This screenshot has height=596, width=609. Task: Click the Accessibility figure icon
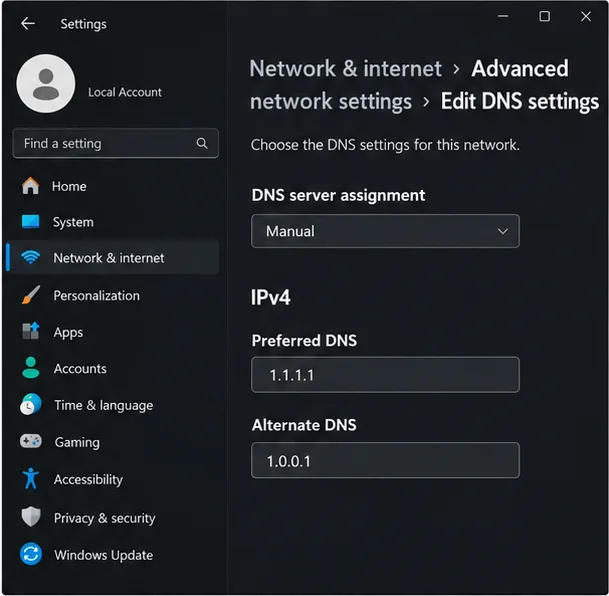[x=31, y=478]
